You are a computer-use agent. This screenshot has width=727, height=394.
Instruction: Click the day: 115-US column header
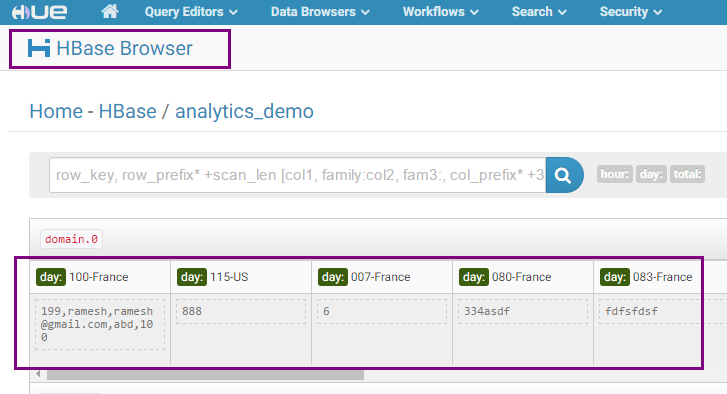pyautogui.click(x=241, y=277)
